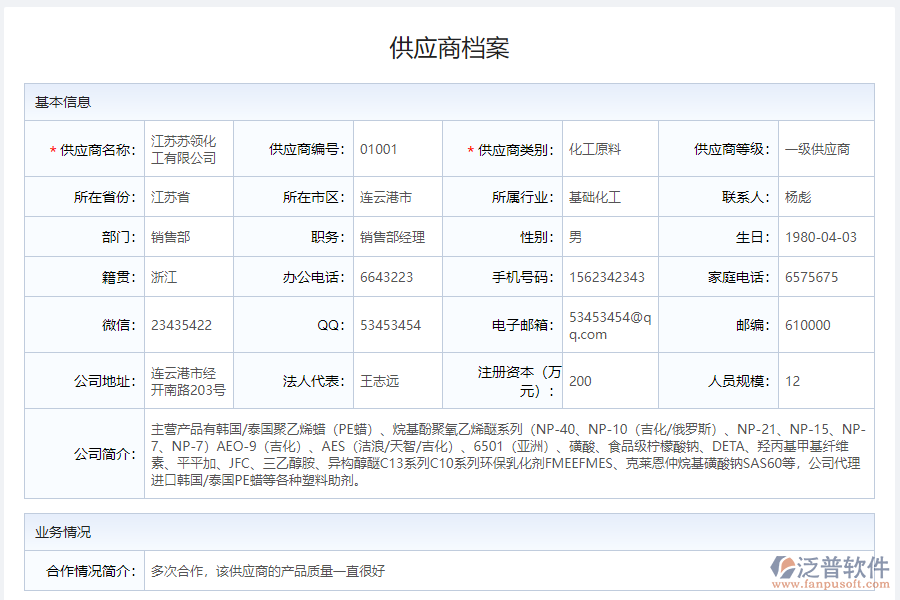Click the 供应商名称 field showing 江苏苏领化工有限公司
900x600 pixels.
[188, 147]
